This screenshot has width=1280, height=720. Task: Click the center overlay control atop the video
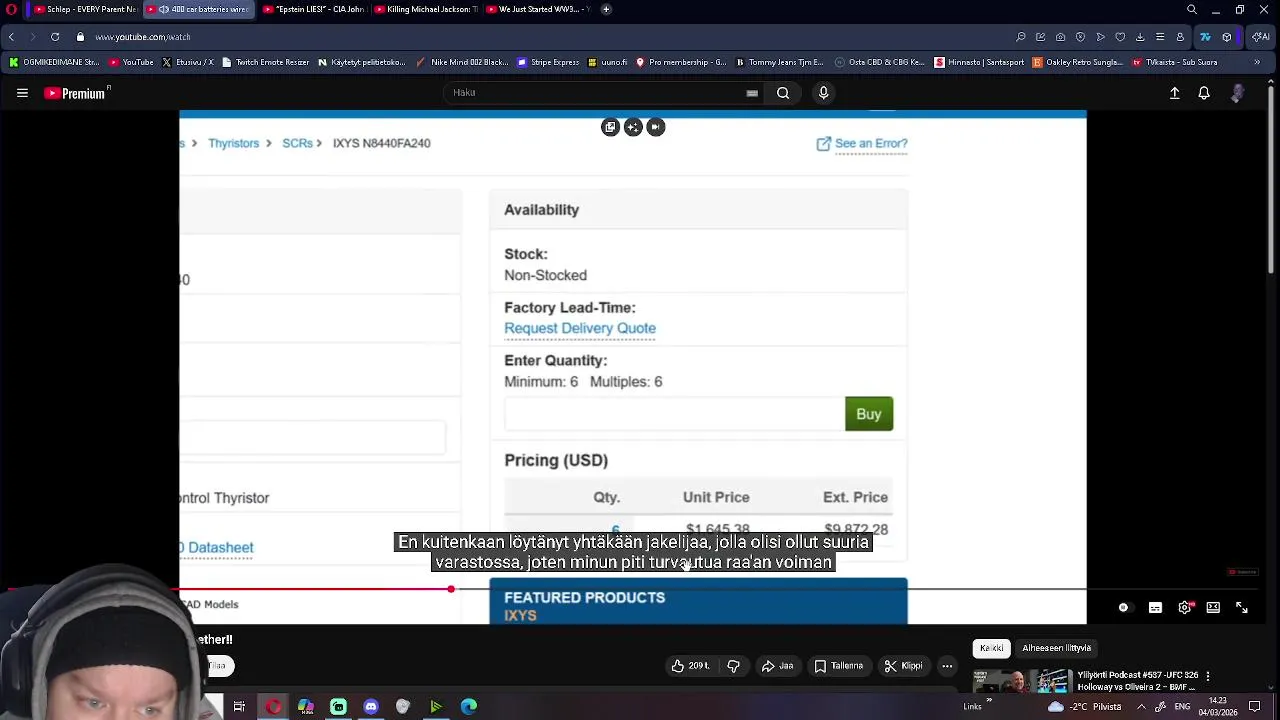point(633,127)
